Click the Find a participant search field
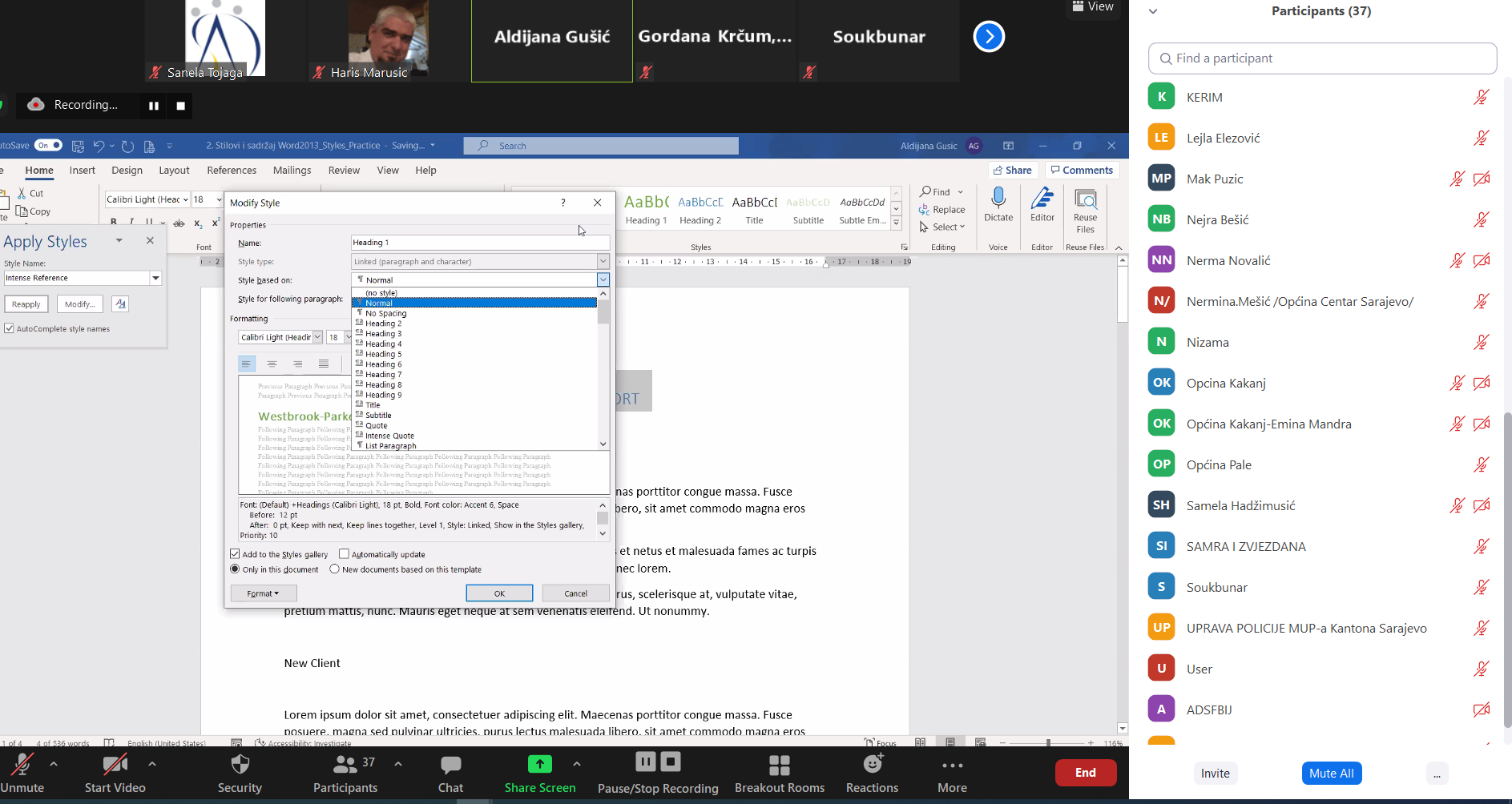1512x804 pixels. [1322, 58]
